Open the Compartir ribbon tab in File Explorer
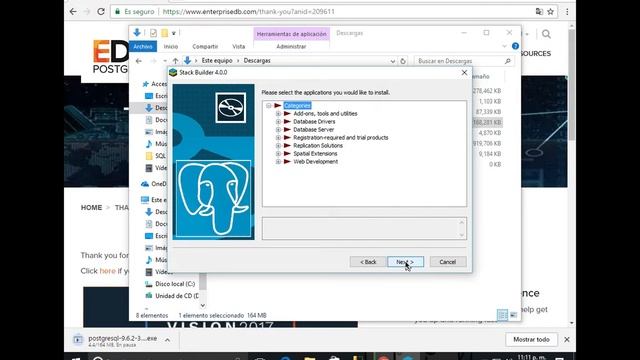Viewport: 640px width, 360px height. point(205,47)
